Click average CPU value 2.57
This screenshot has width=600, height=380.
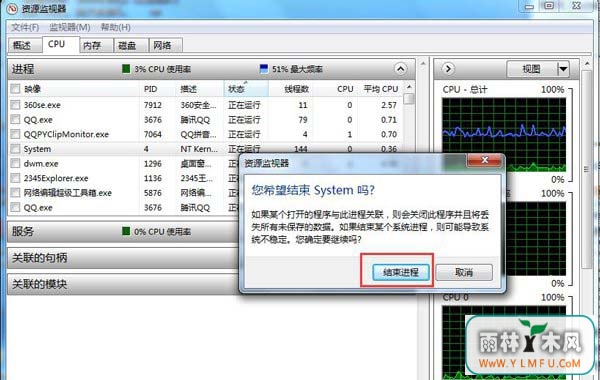389,105
